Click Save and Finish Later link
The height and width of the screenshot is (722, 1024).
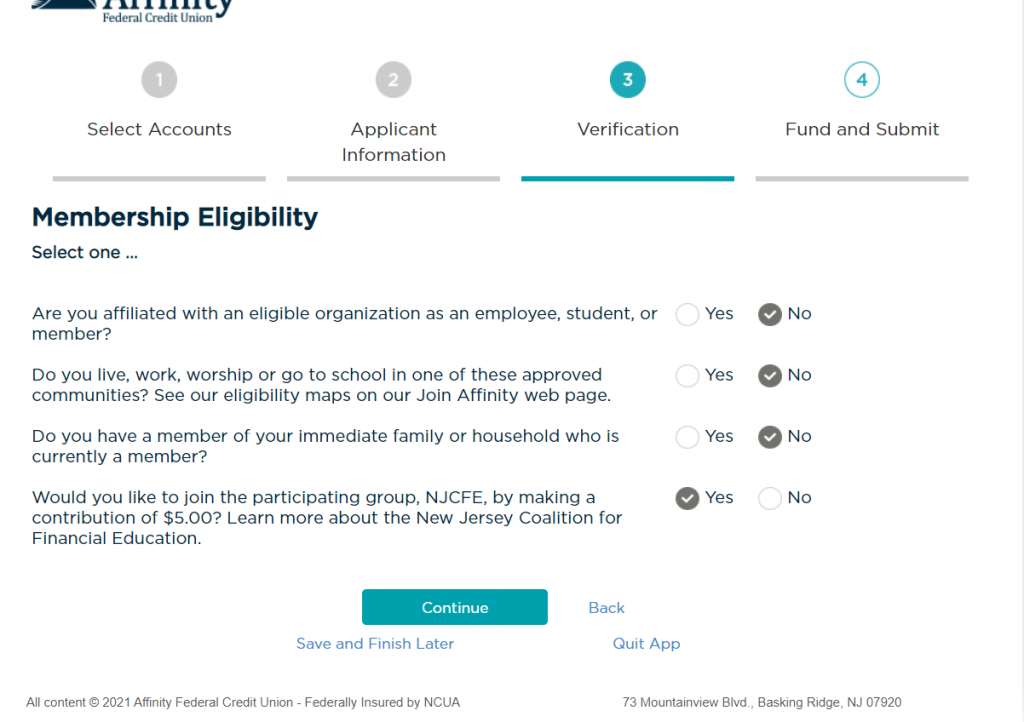[375, 644]
